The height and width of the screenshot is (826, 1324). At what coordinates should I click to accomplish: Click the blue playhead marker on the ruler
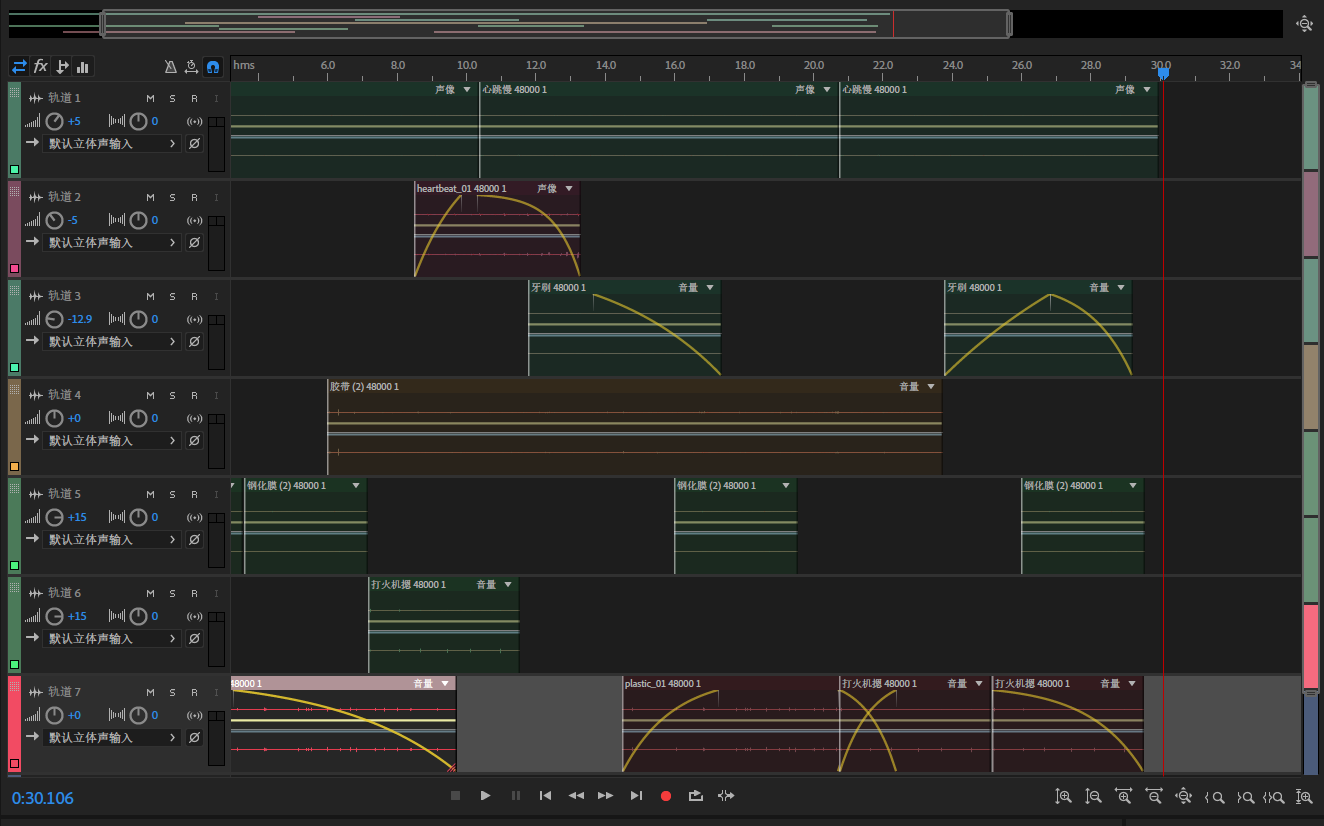coord(1163,73)
